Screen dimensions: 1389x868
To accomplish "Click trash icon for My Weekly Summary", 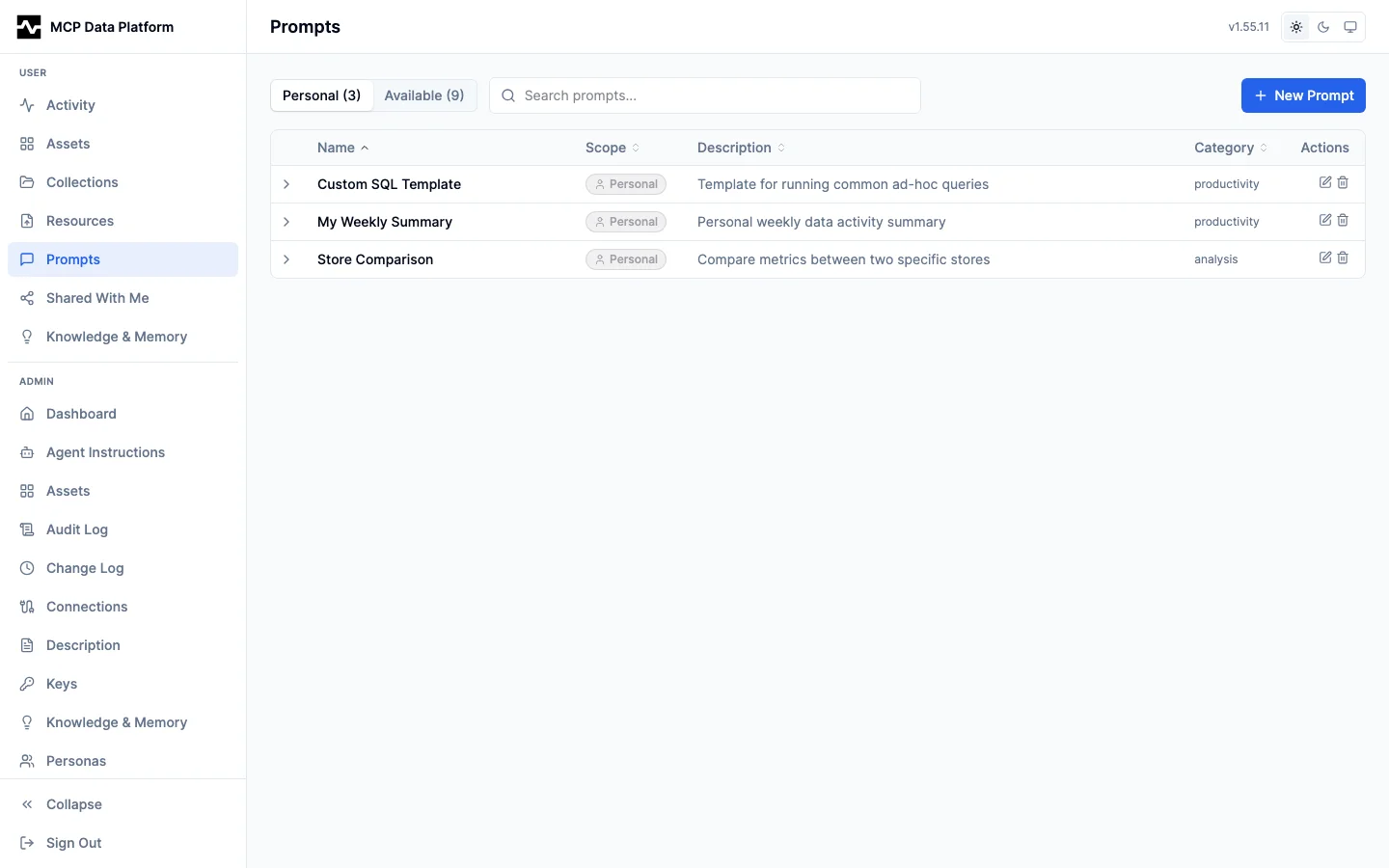I will (1343, 220).
